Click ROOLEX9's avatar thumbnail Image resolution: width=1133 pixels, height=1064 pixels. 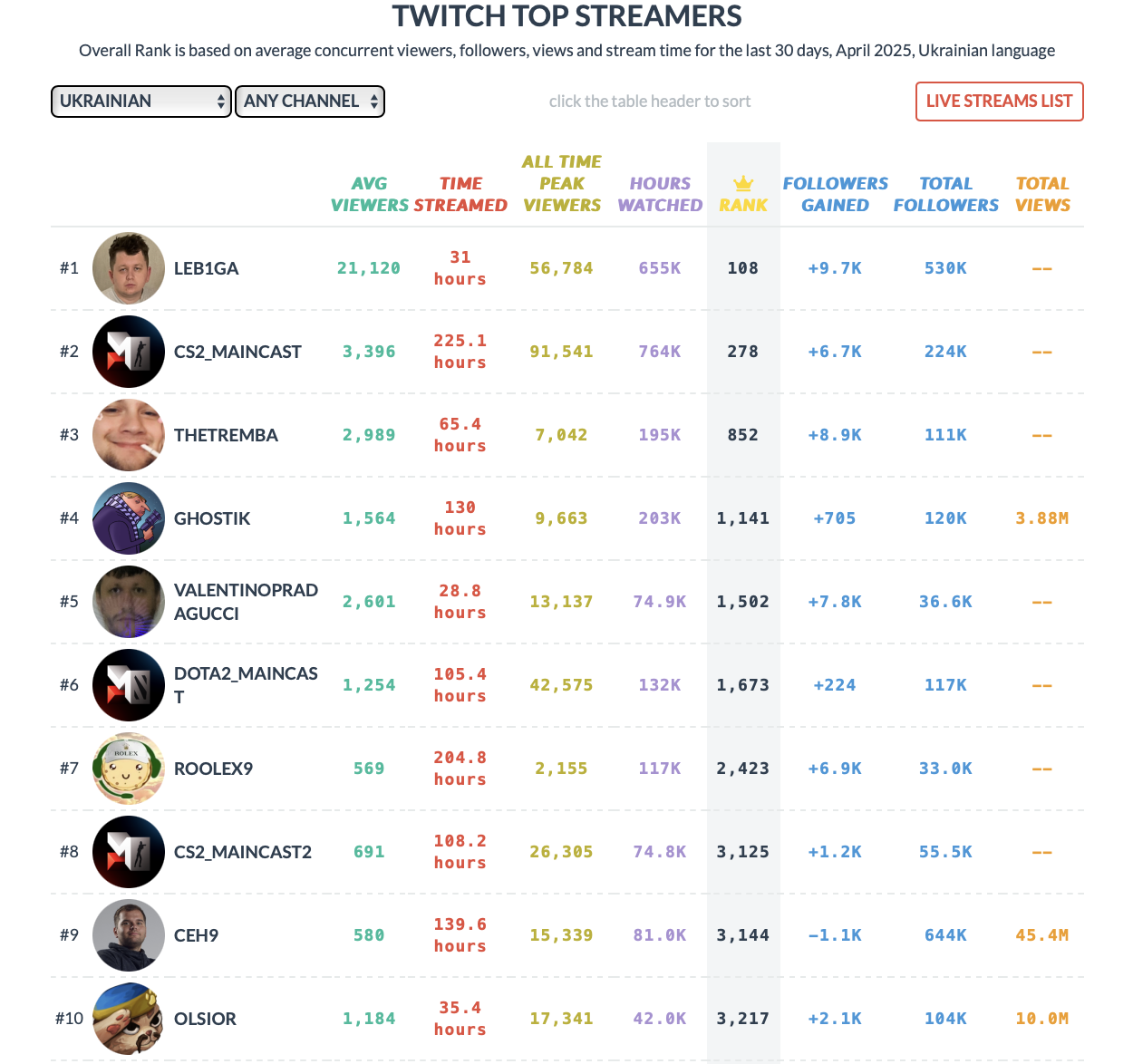click(x=128, y=769)
